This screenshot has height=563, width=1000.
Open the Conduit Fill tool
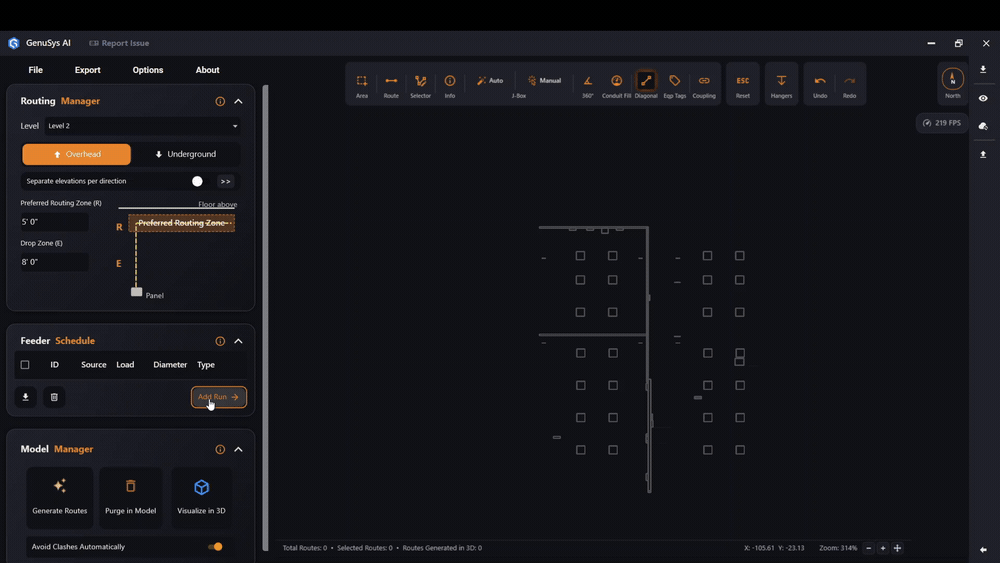616,85
